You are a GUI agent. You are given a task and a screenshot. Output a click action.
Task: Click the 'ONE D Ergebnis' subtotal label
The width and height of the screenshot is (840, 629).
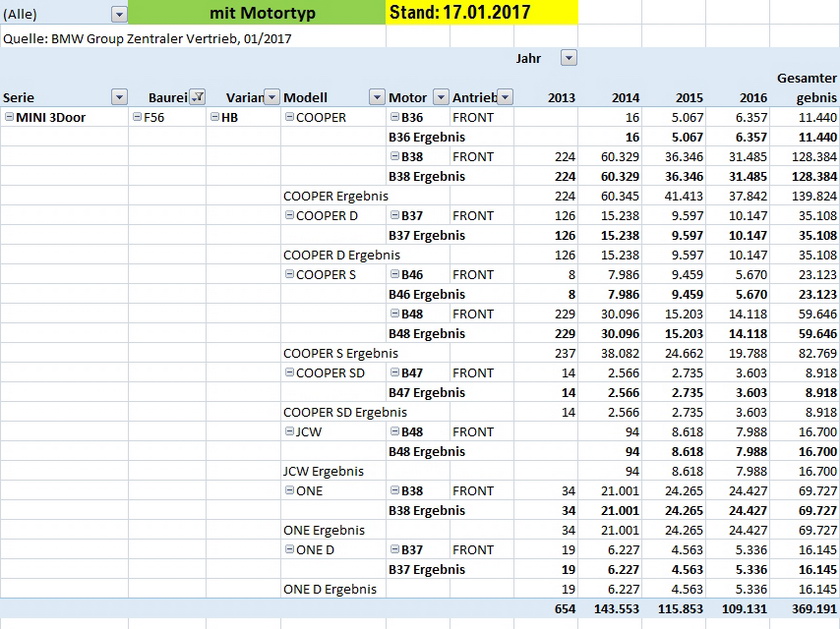pos(330,589)
